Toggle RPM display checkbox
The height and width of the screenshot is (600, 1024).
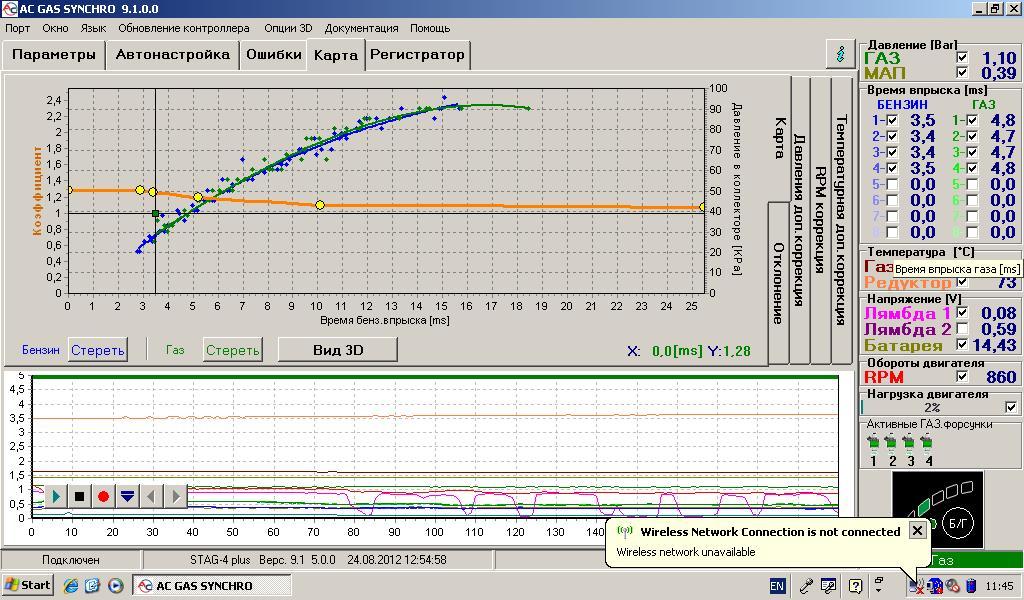[x=962, y=376]
